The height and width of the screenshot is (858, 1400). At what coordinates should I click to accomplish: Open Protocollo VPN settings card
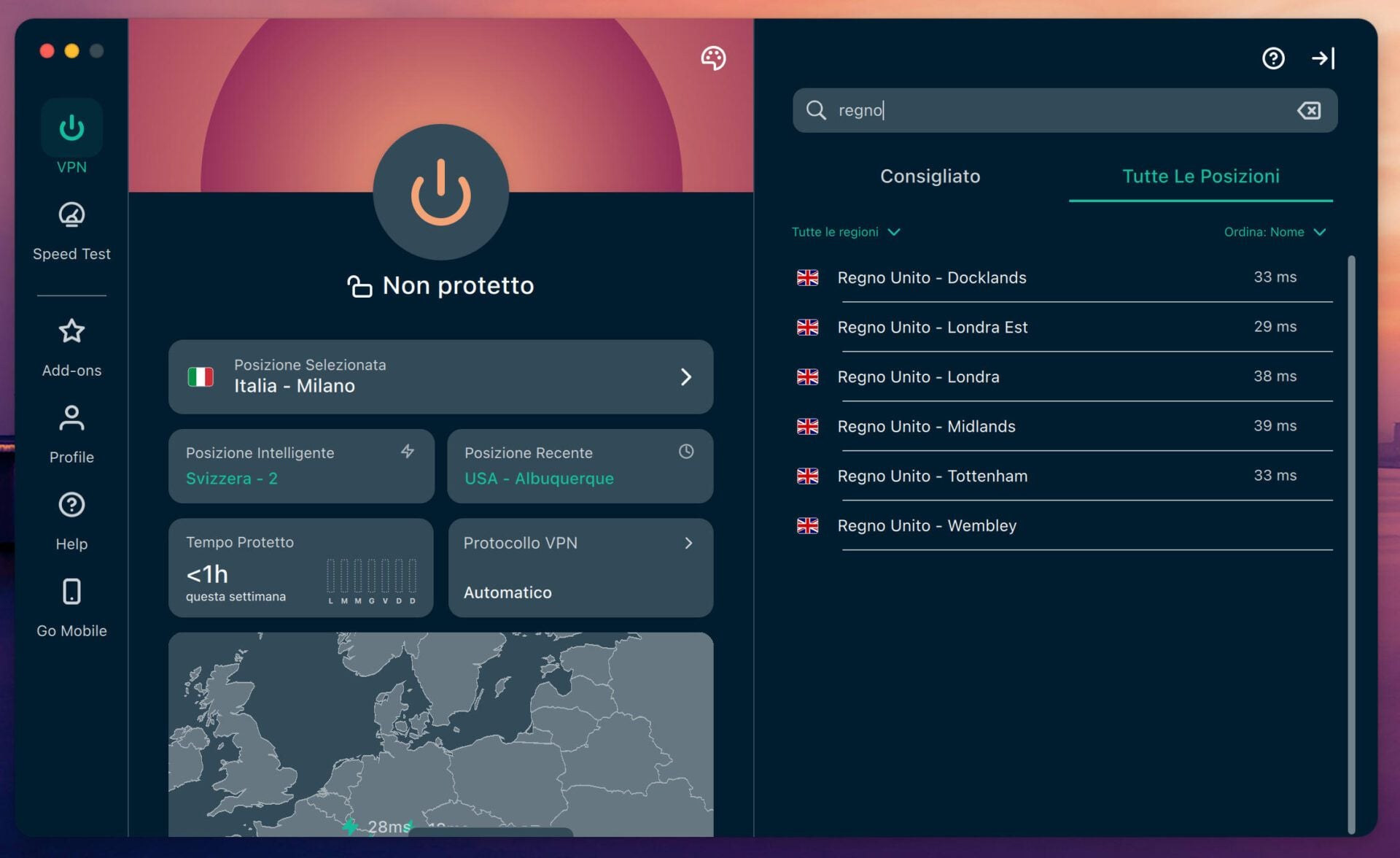580,568
